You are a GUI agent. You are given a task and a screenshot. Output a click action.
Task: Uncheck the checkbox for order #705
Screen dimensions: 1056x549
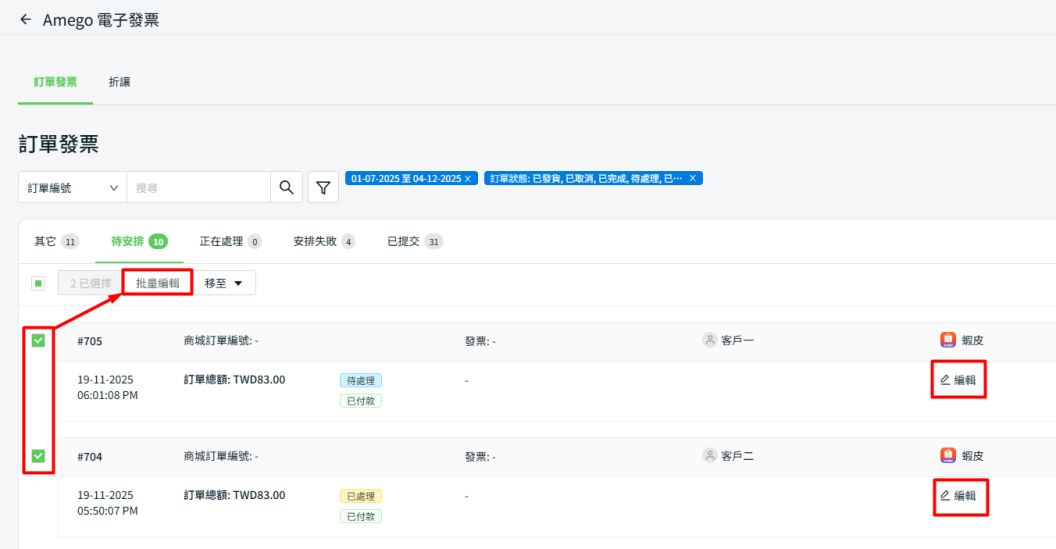point(38,341)
